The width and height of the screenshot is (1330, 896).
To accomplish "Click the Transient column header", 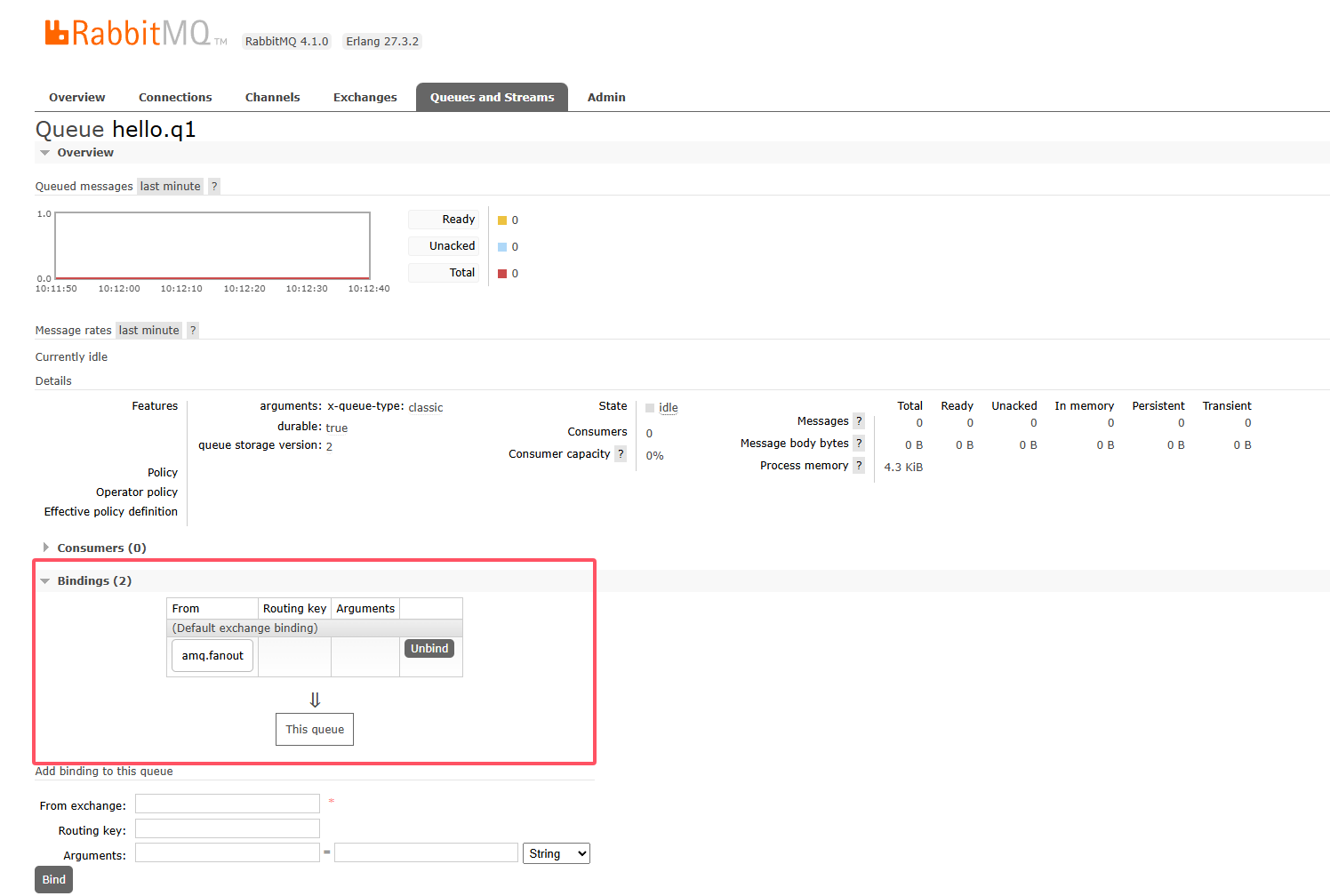I will (1227, 406).
